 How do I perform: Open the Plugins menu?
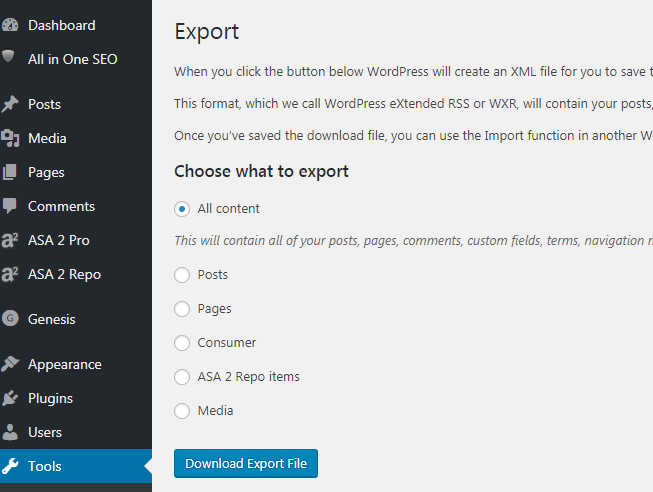coord(50,399)
